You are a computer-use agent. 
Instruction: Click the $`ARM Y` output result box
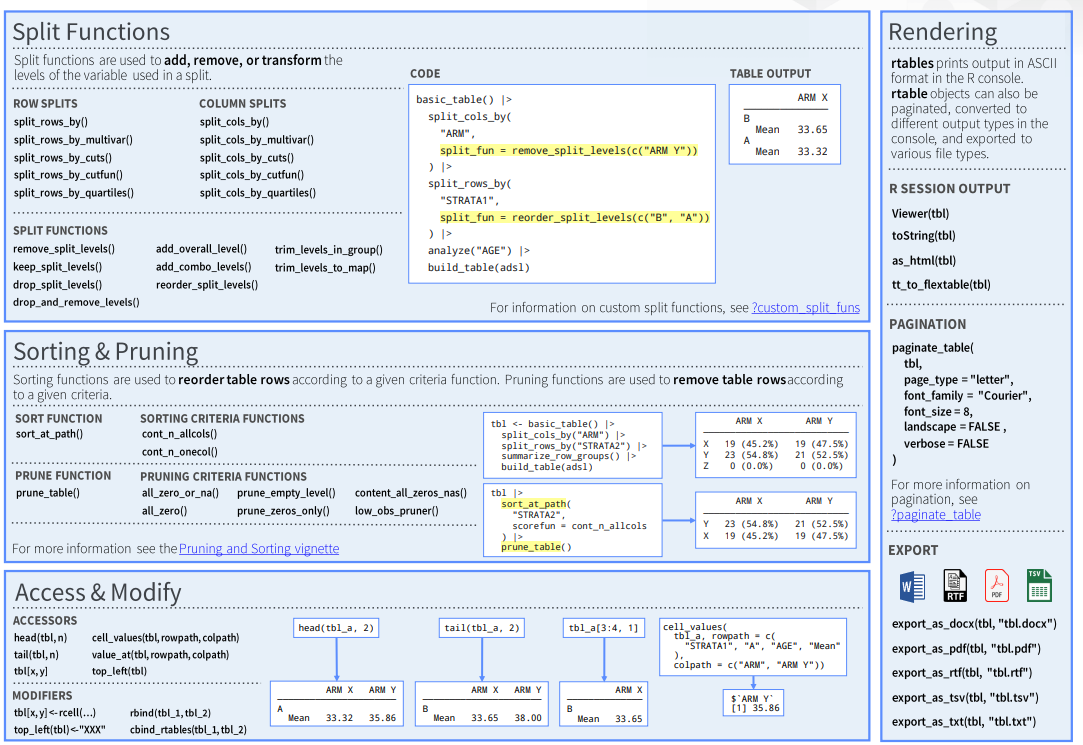pyautogui.click(x=752, y=701)
